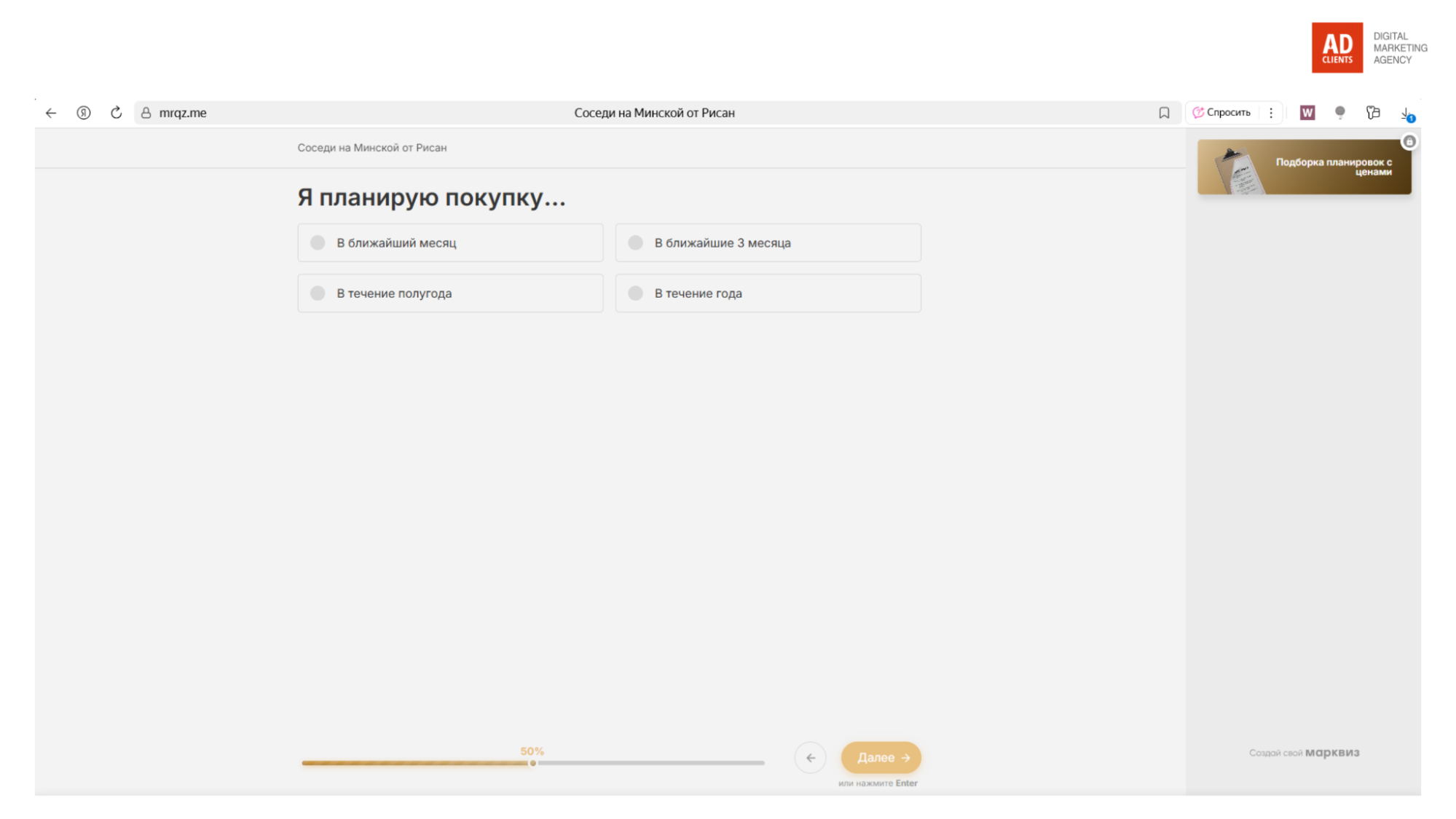Open the "Создай свой марквиз" link
Screen dimensions: 1456x819
tap(1304, 753)
